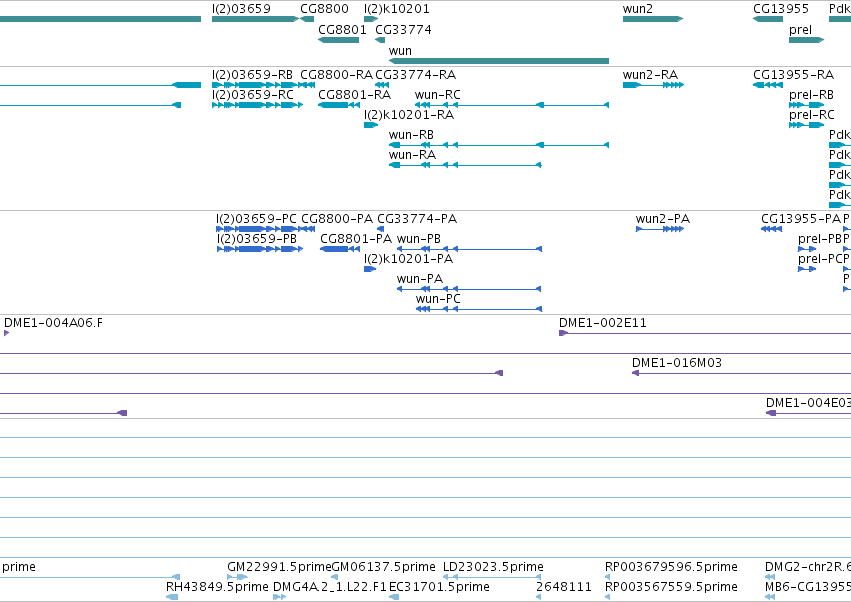Click the CG13955 gene label
The width and height of the screenshot is (851, 602).
[781, 9]
